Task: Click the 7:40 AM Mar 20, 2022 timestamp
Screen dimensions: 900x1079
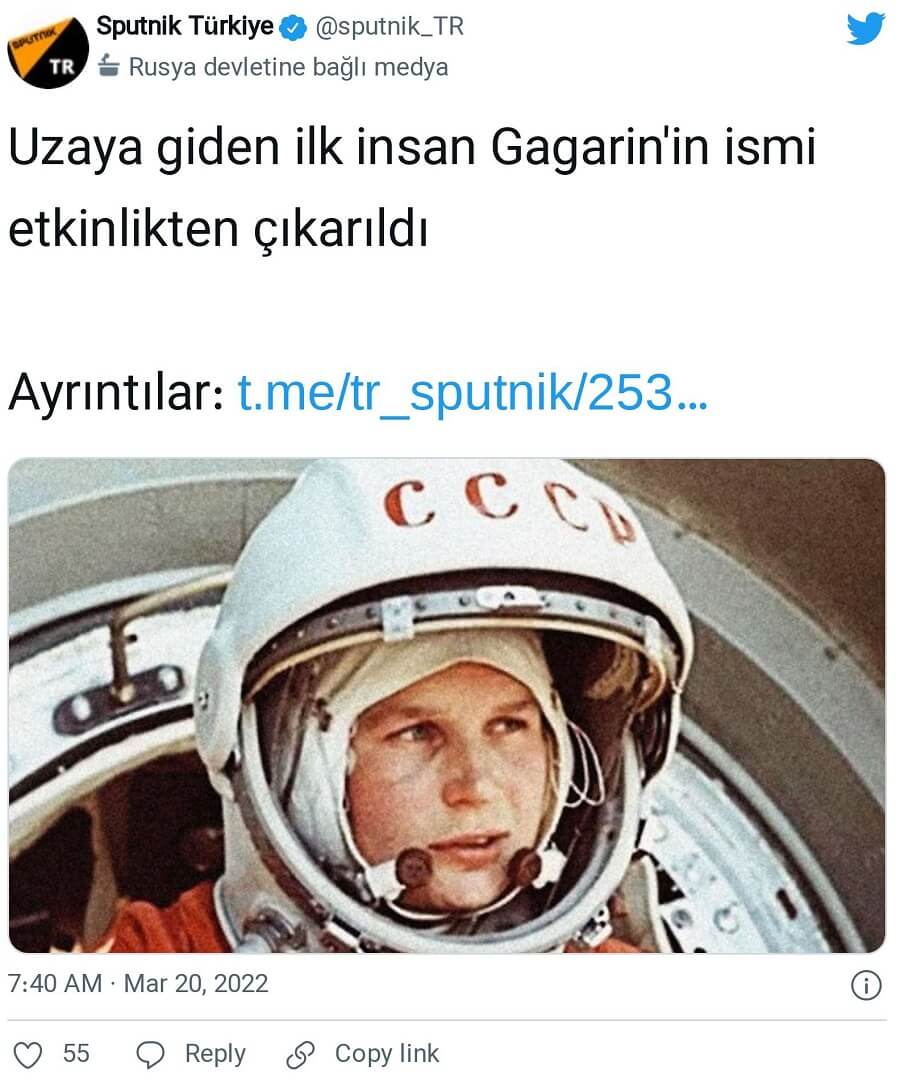Action: (x=138, y=983)
